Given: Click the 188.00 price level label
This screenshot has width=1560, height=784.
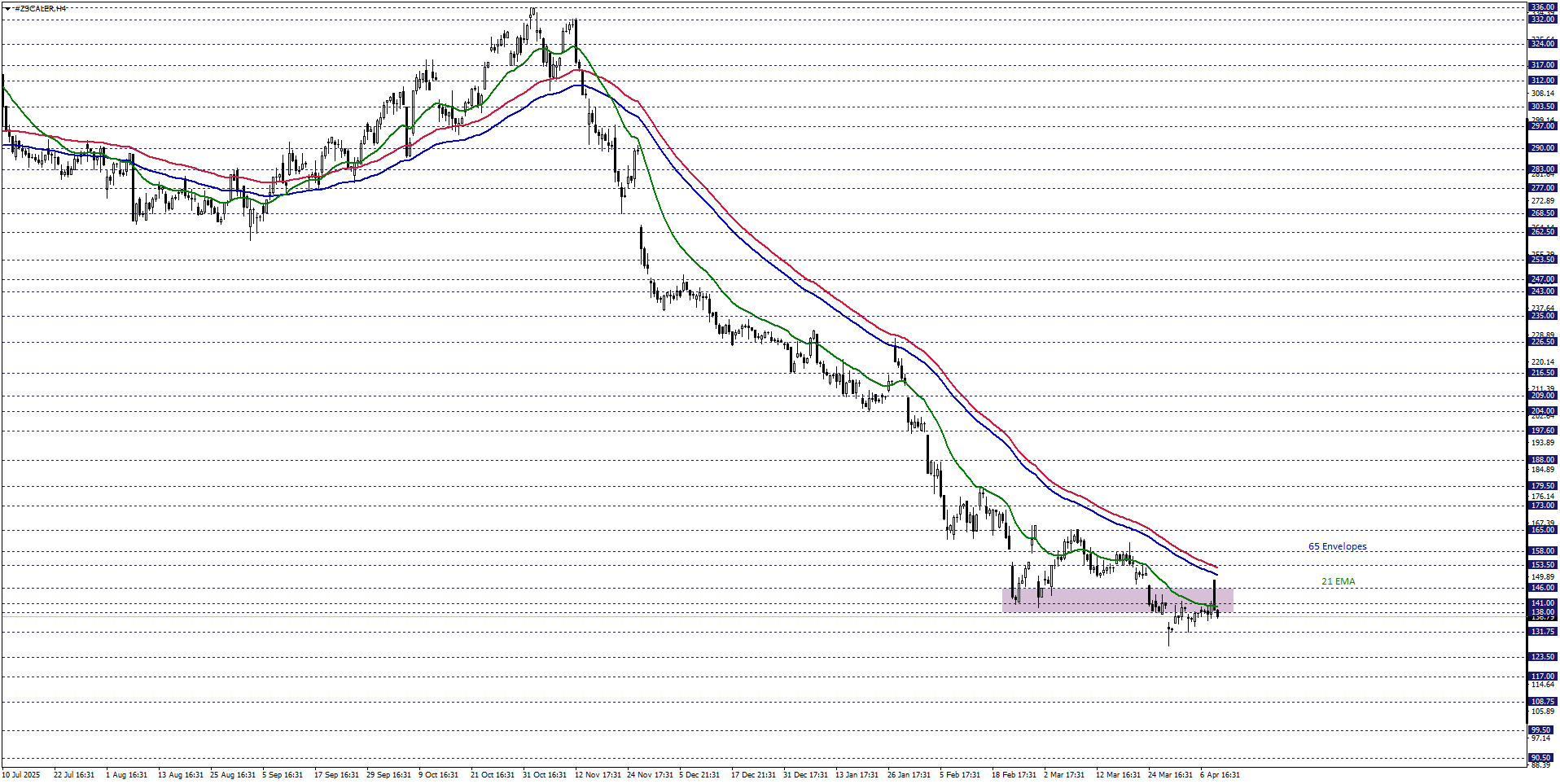Looking at the screenshot, I should click(1542, 460).
